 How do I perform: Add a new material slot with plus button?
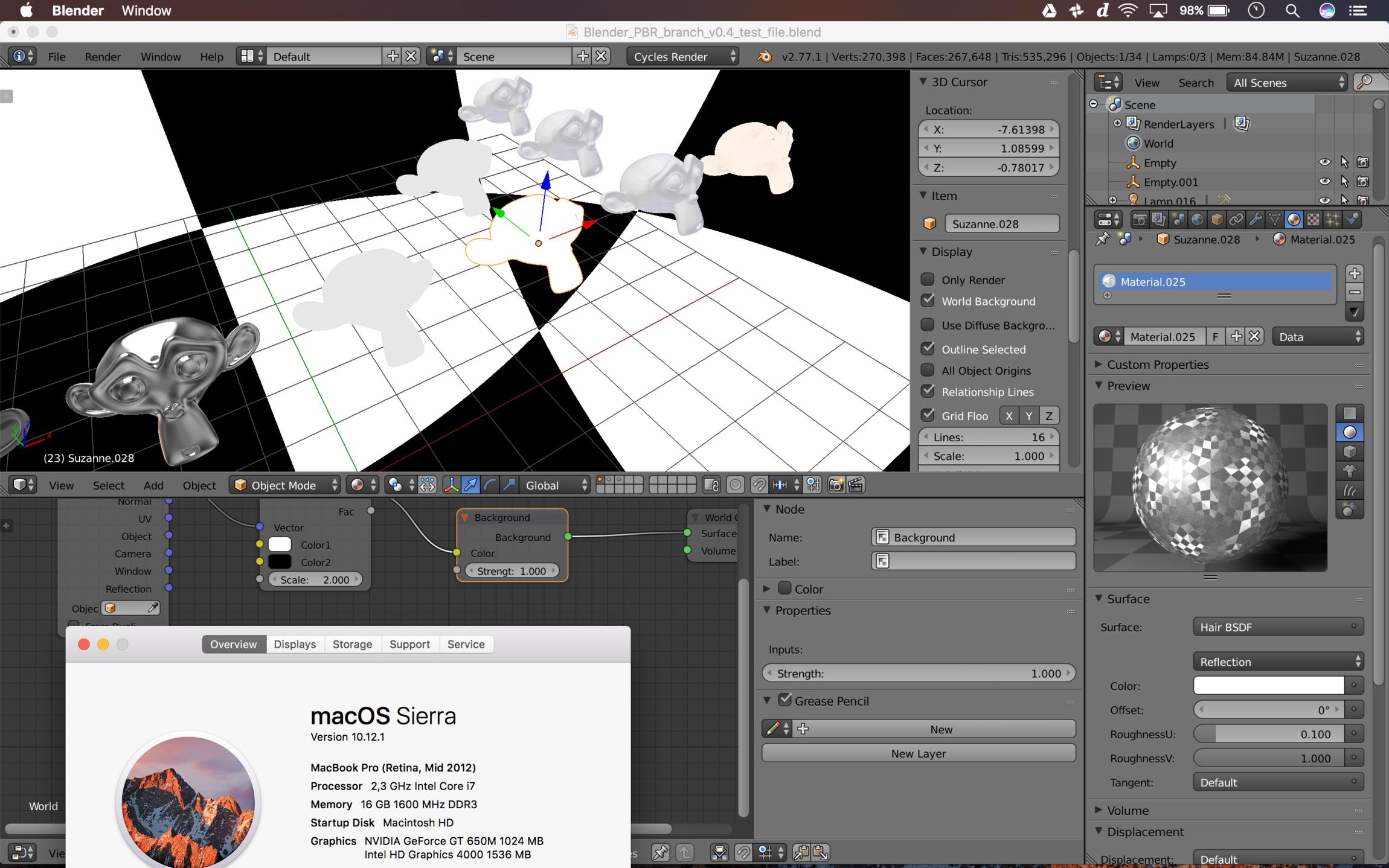point(1355,273)
